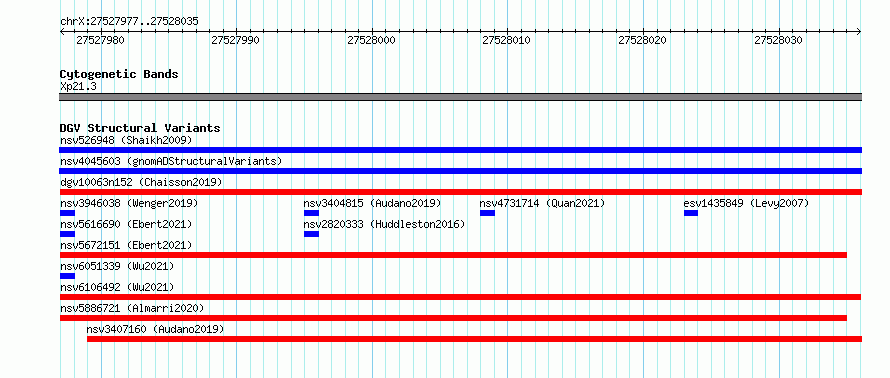The width and height of the screenshot is (890, 378).
Task: Click ruler position 27528030
Action: (x=778, y=40)
